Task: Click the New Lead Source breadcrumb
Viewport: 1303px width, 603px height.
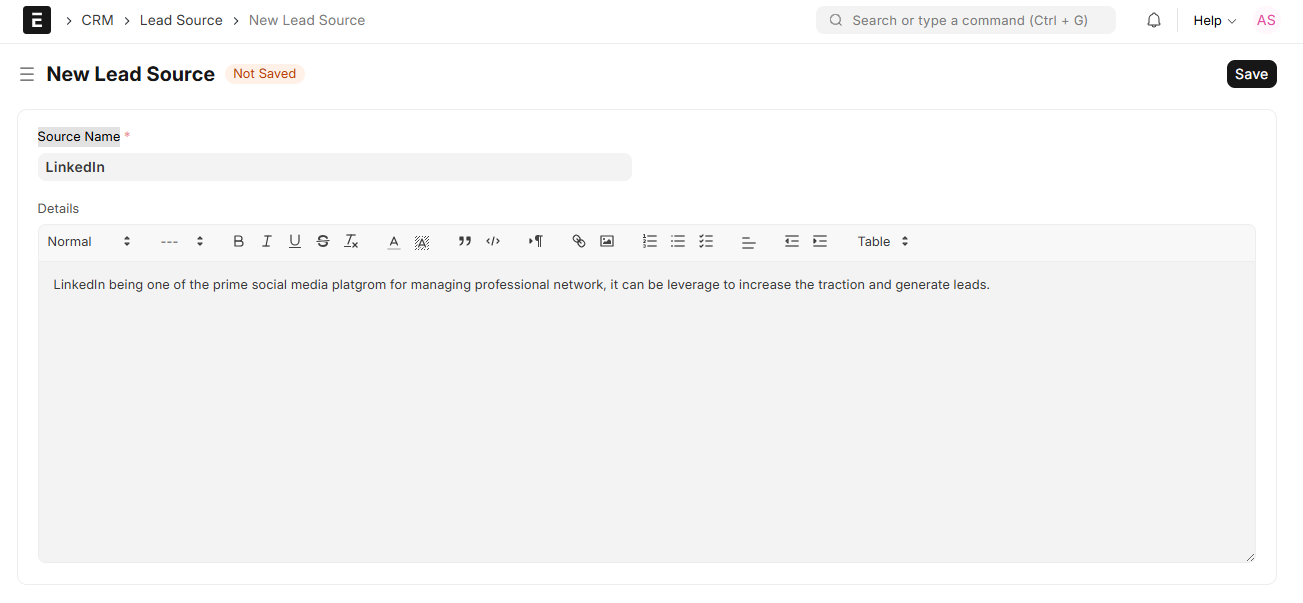Action: (x=307, y=20)
